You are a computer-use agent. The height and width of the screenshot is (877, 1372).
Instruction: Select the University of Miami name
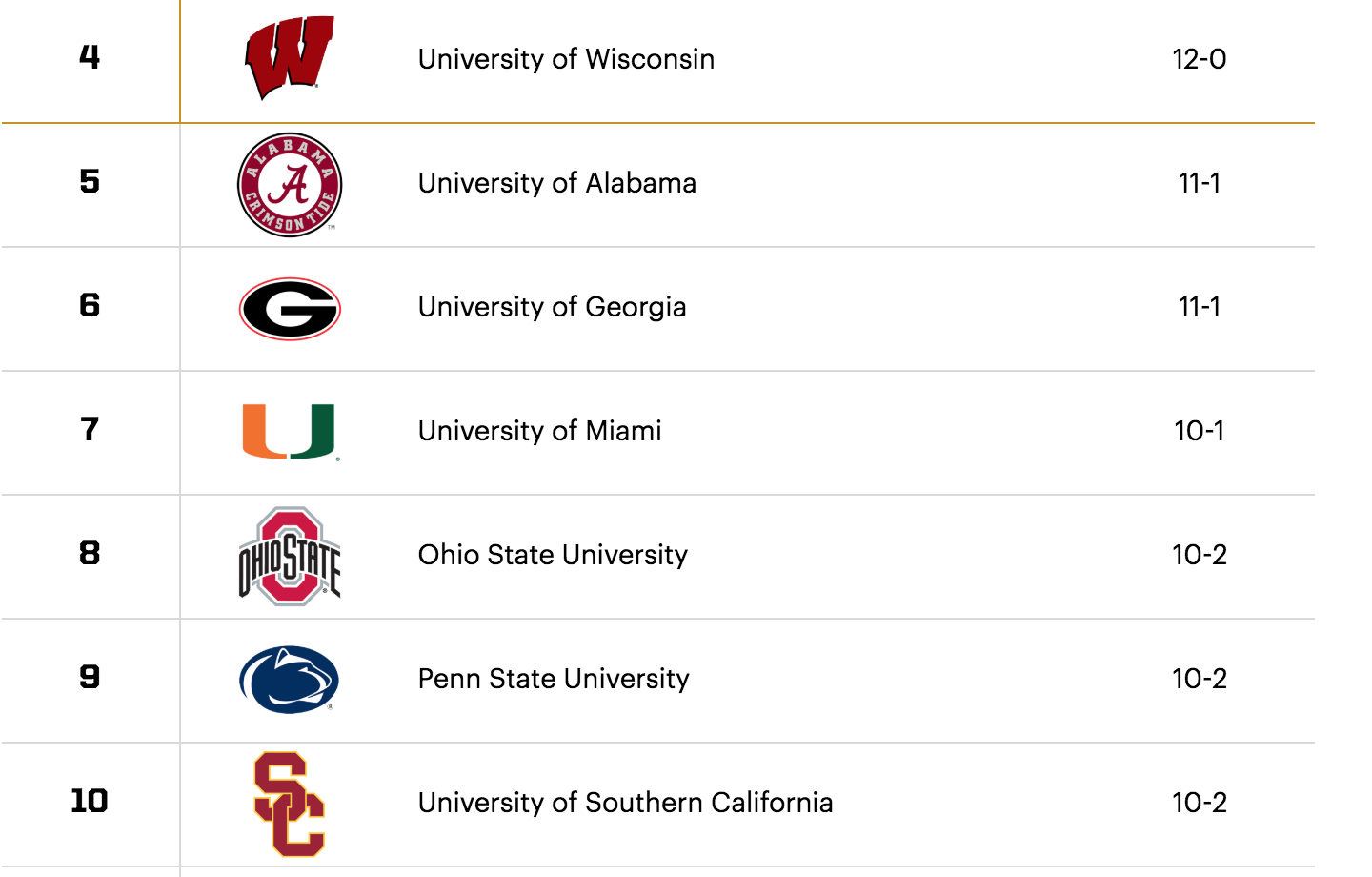click(539, 431)
